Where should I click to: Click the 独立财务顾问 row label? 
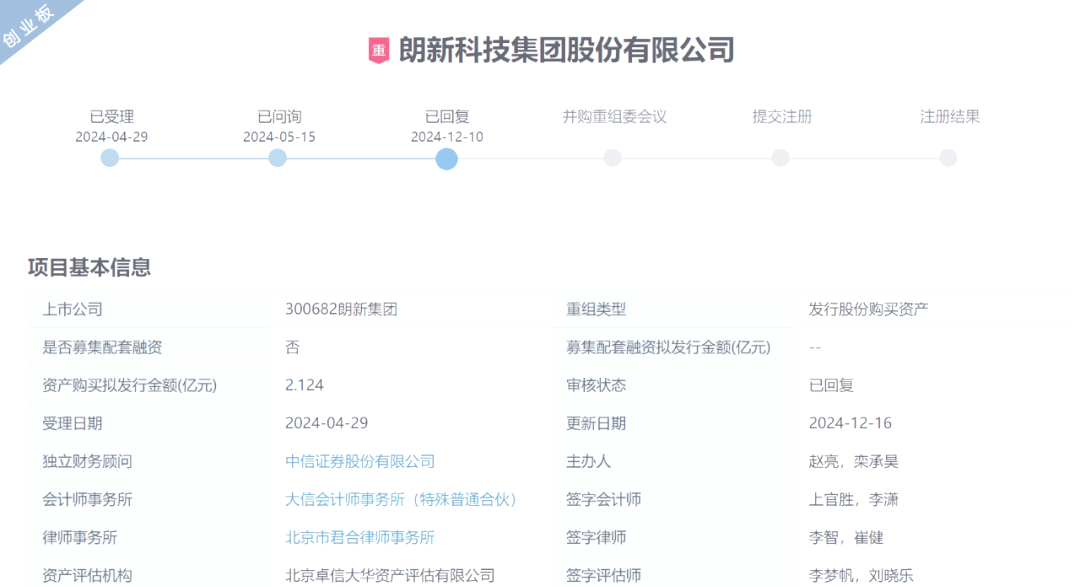click(x=87, y=461)
